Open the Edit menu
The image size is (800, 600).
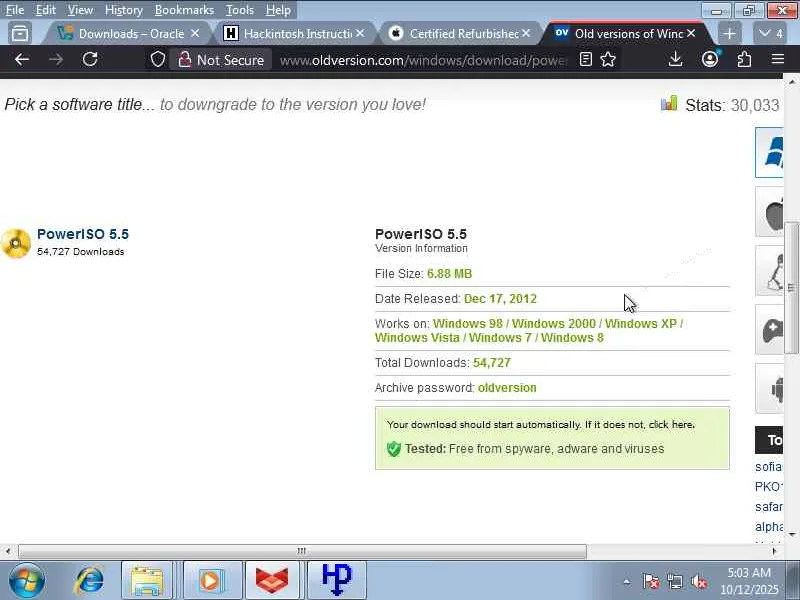tap(45, 10)
